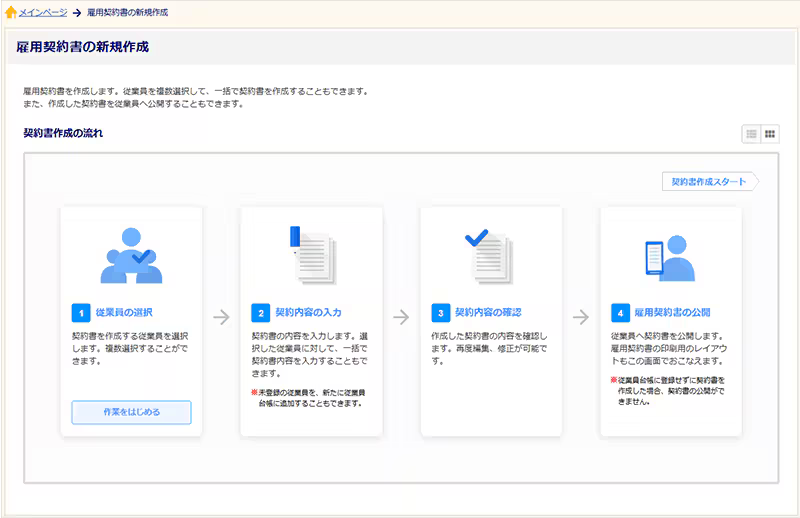Select the step 3 number badge
This screenshot has height=518, width=800.
click(x=440, y=312)
